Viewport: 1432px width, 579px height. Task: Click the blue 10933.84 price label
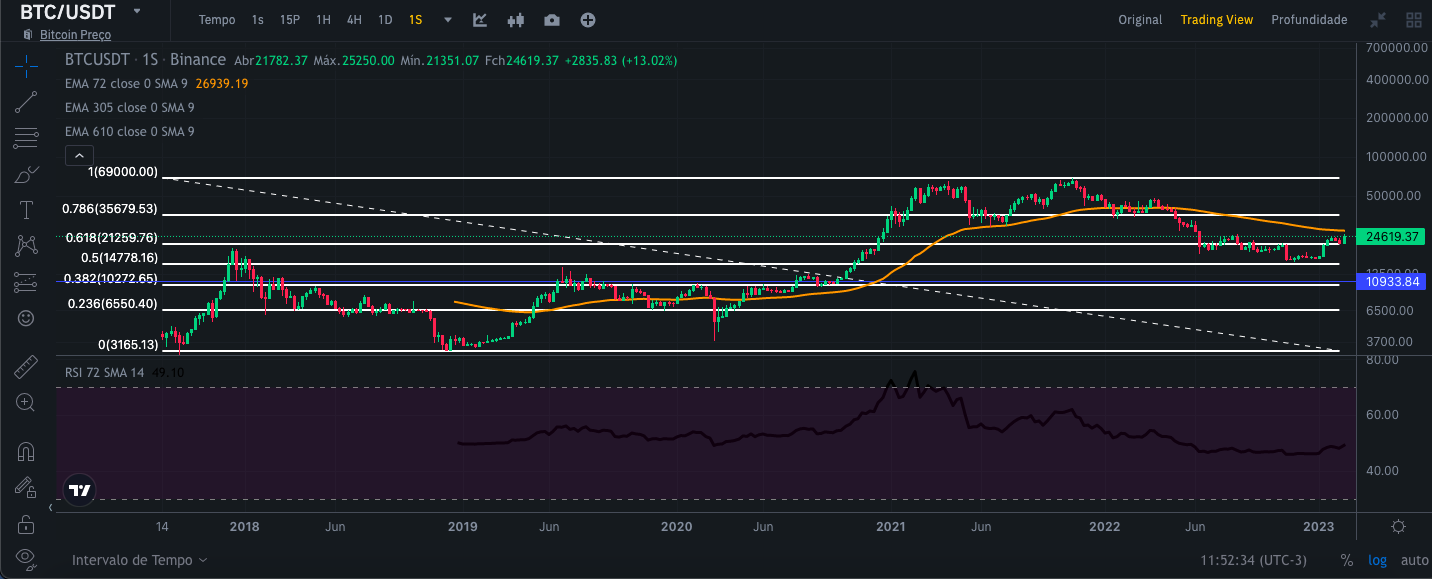(1392, 282)
